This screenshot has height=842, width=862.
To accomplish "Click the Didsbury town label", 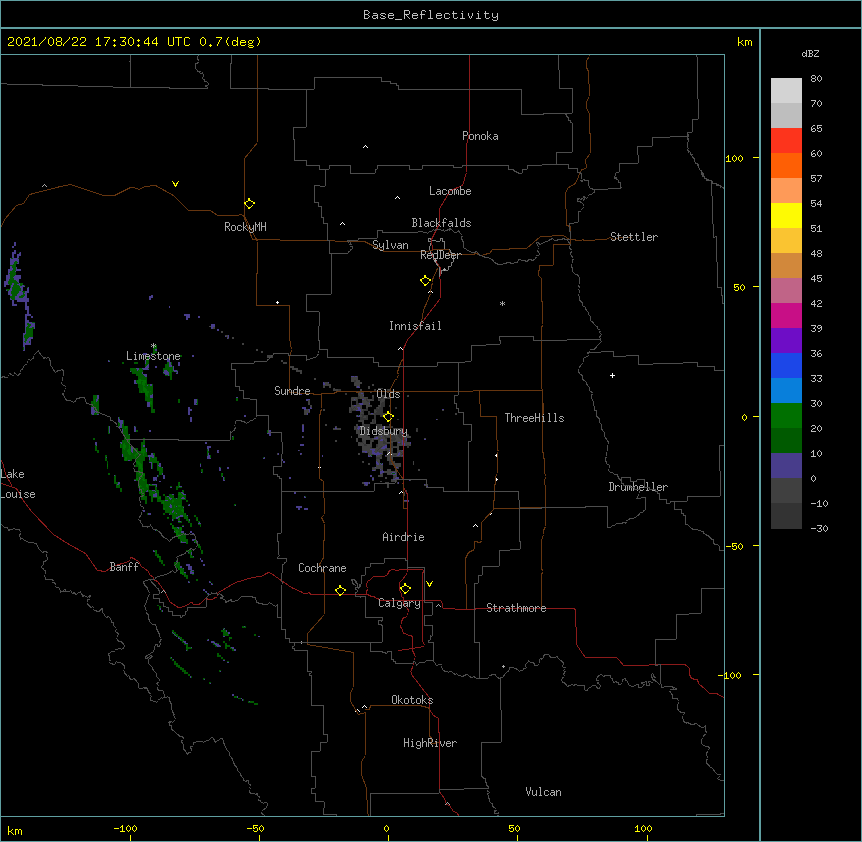I will (384, 431).
